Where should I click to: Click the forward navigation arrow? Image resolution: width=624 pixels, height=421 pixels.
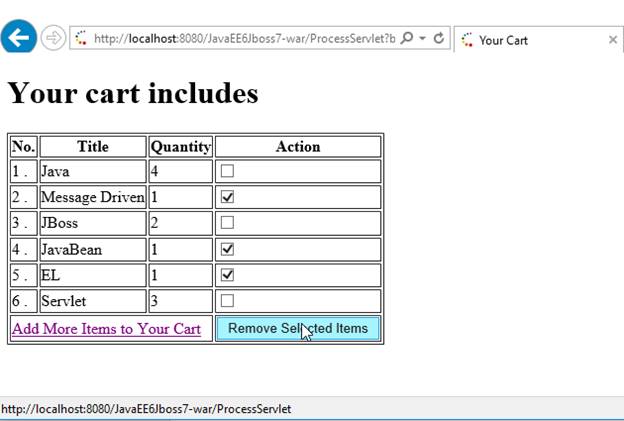[53, 38]
